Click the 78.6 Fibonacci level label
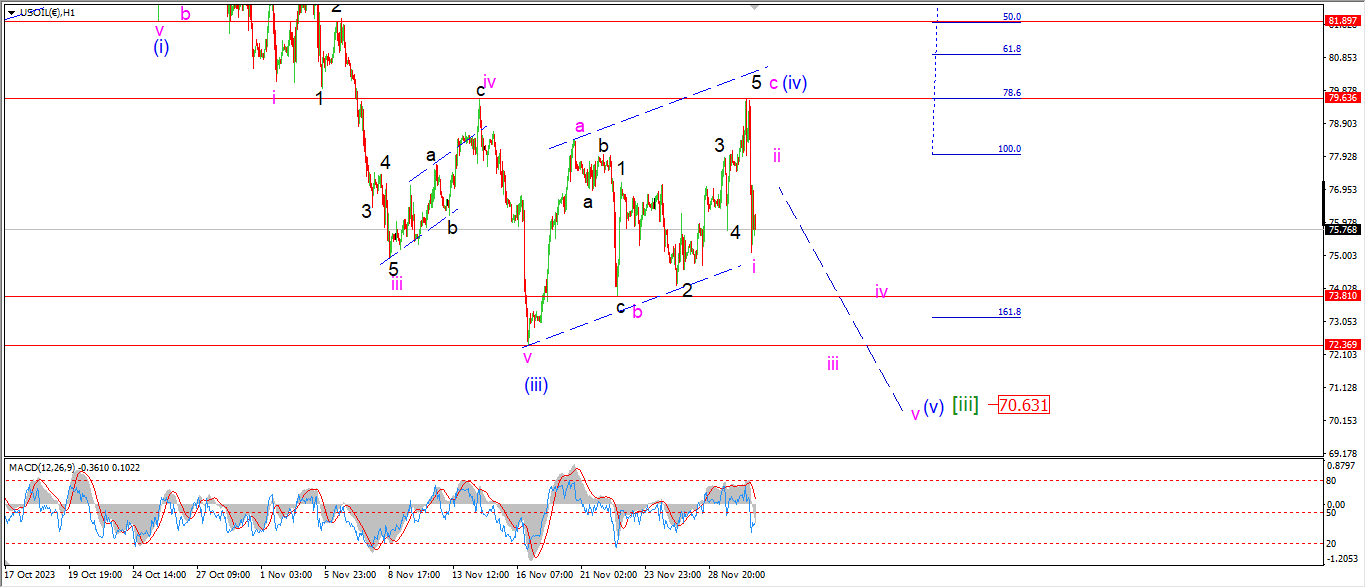Viewport: 1366px width, 588px height. (1011, 93)
